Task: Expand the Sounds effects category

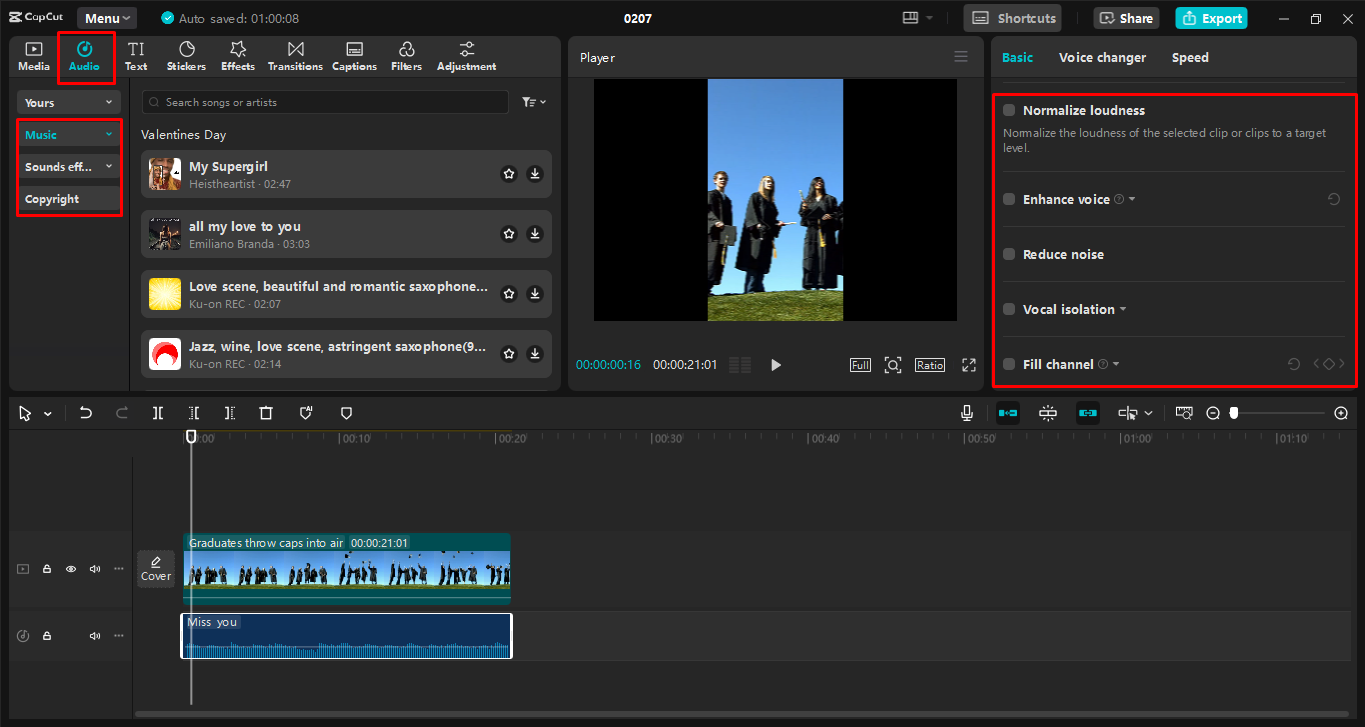Action: click(68, 165)
